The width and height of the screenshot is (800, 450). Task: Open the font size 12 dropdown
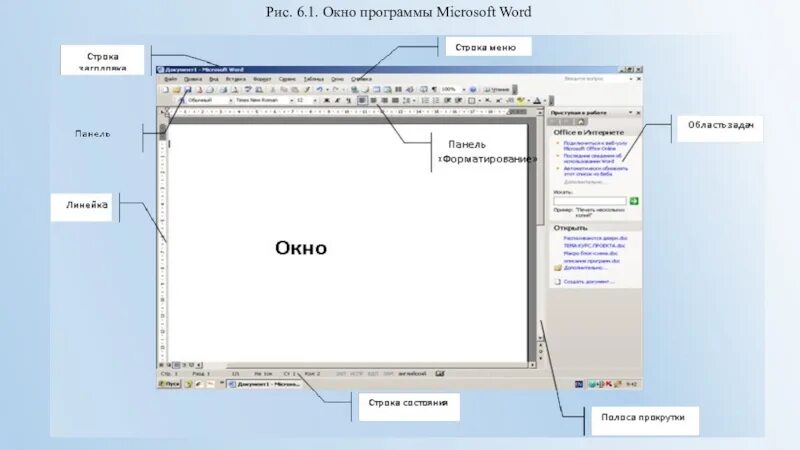(x=315, y=101)
